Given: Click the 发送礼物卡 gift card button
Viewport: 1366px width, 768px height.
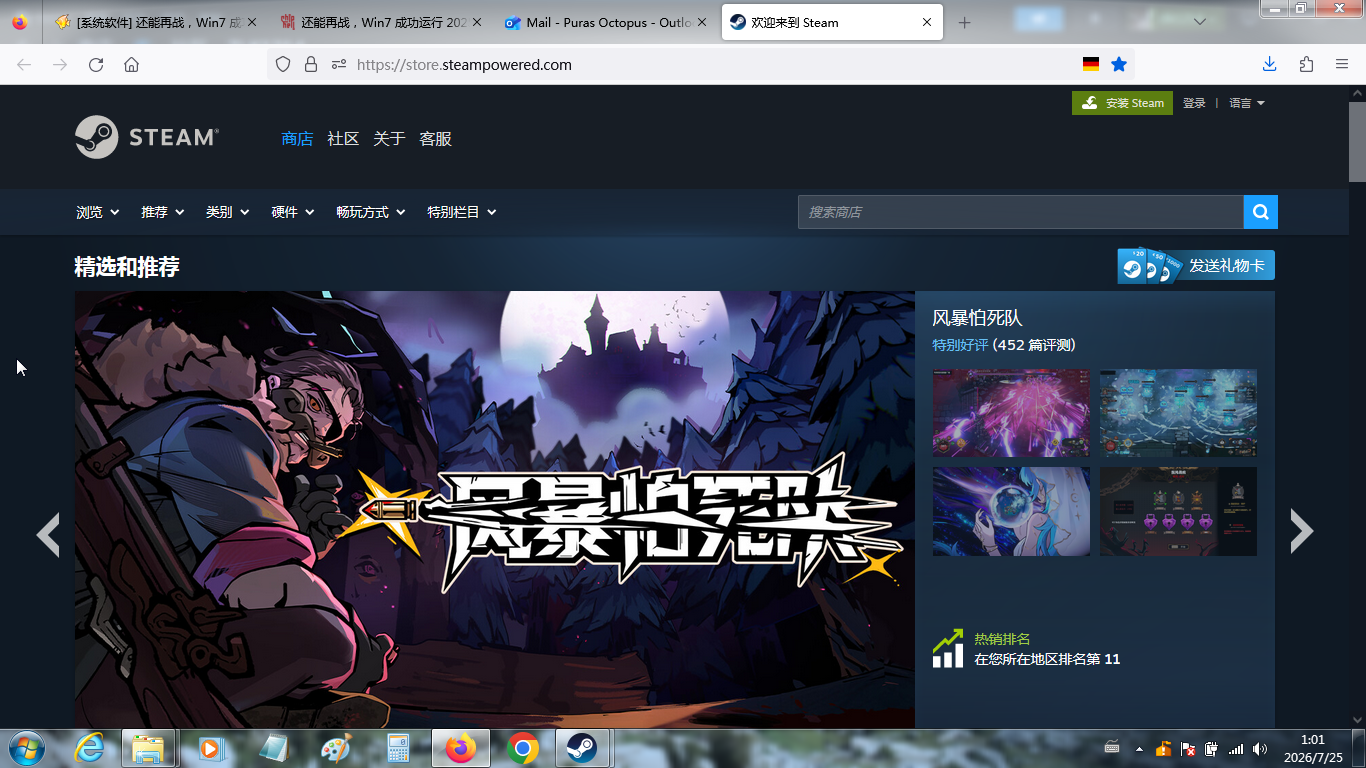Looking at the screenshot, I should [x=1196, y=266].
